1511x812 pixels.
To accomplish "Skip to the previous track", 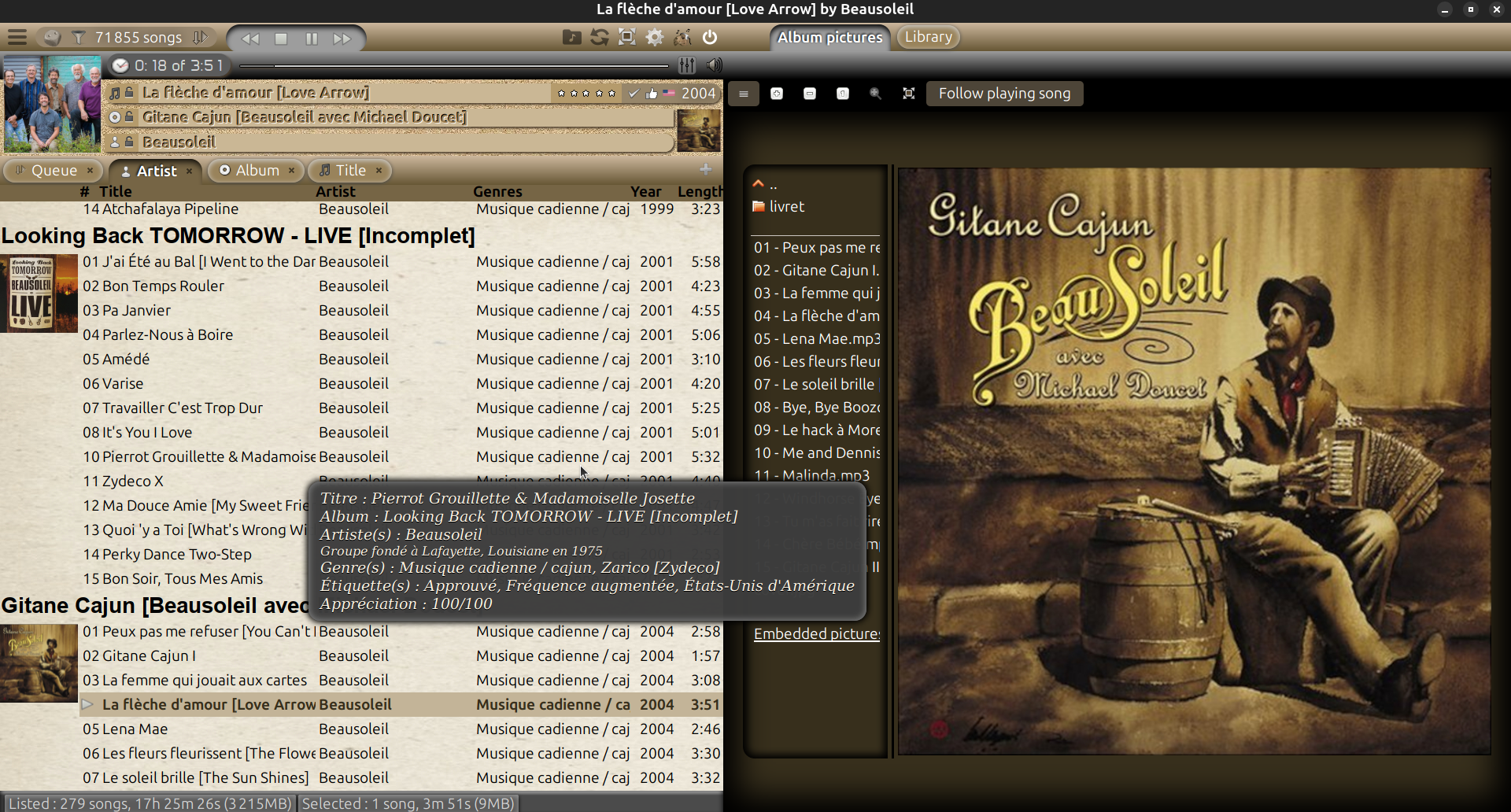I will click(x=250, y=39).
